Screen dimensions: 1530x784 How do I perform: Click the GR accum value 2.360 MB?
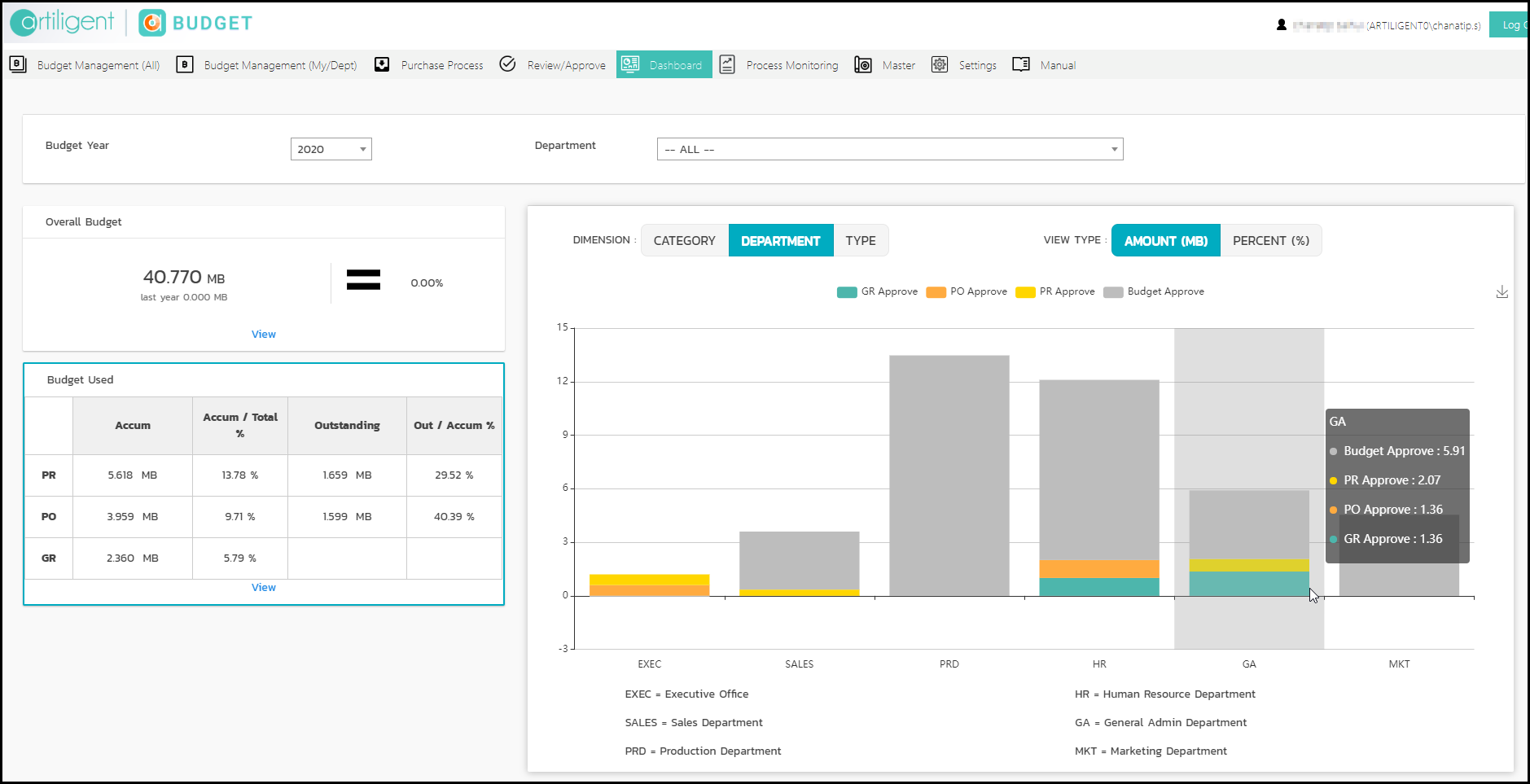(133, 558)
